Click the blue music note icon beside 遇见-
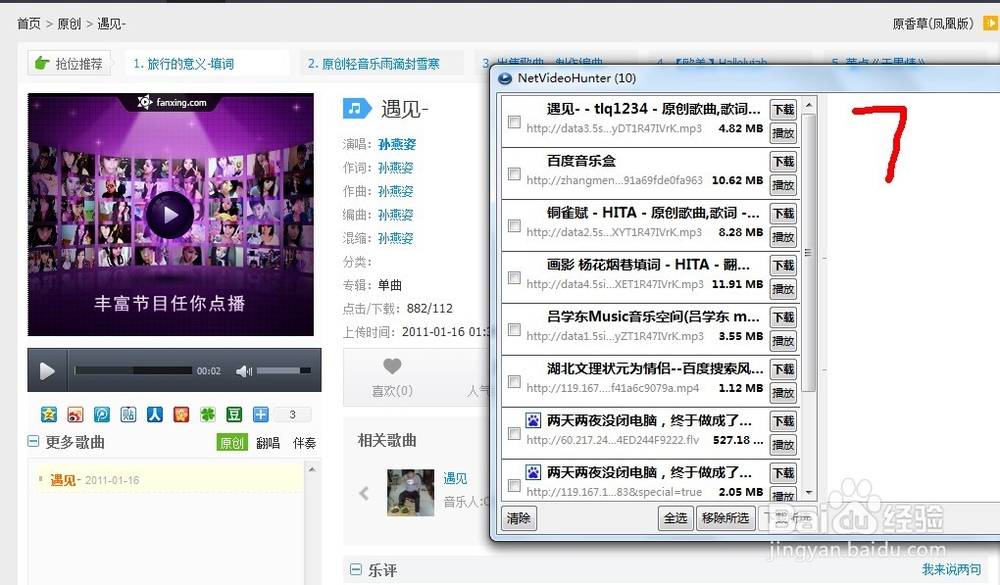Image resolution: width=1000 pixels, height=585 pixels. click(x=357, y=108)
